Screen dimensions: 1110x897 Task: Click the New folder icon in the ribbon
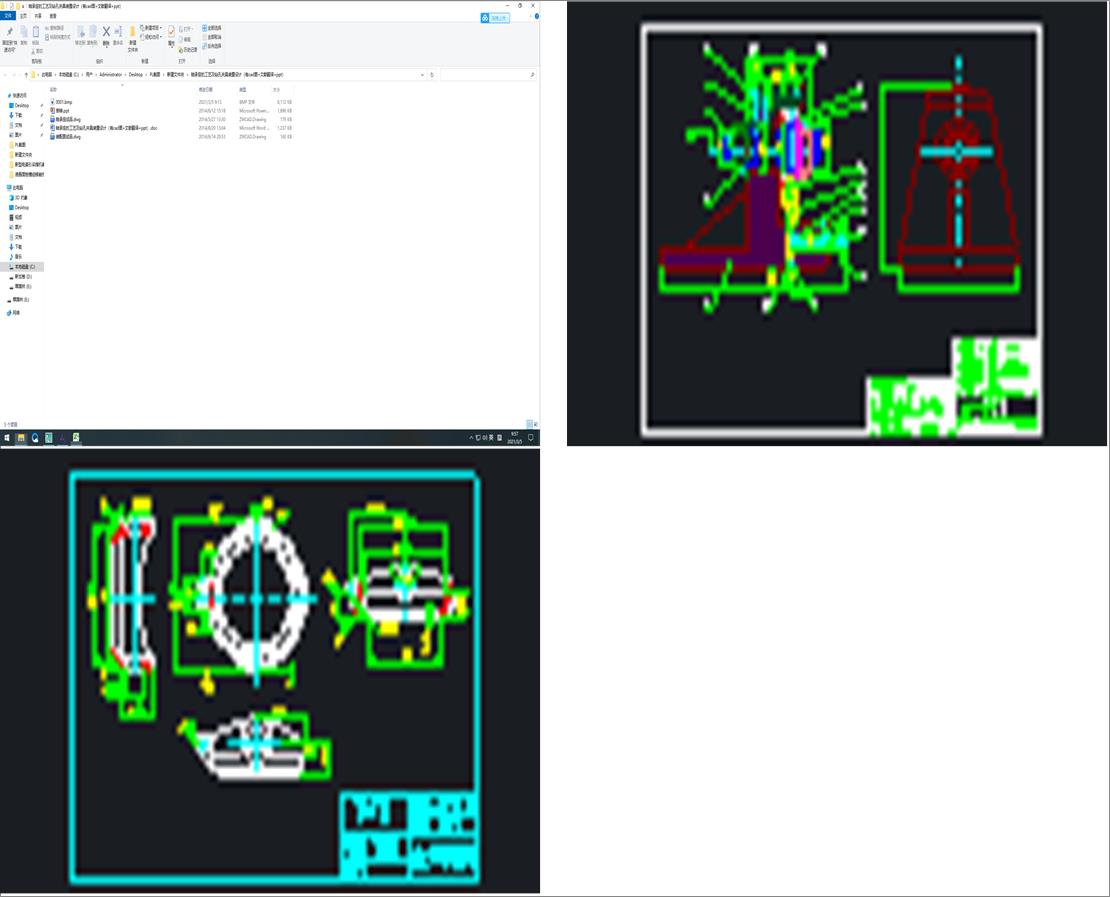tap(132, 32)
